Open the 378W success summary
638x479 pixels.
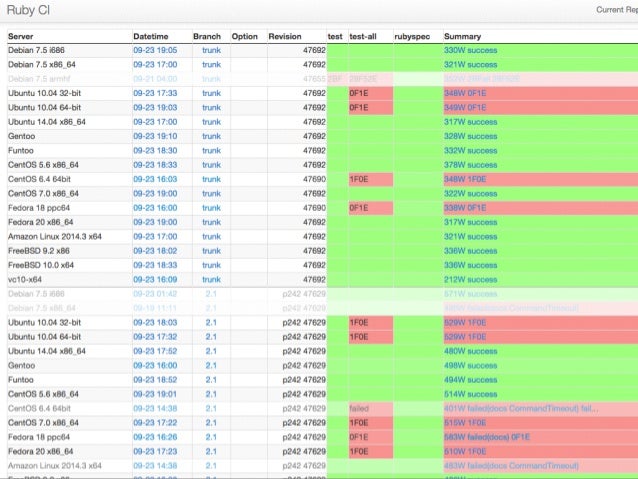[471, 165]
